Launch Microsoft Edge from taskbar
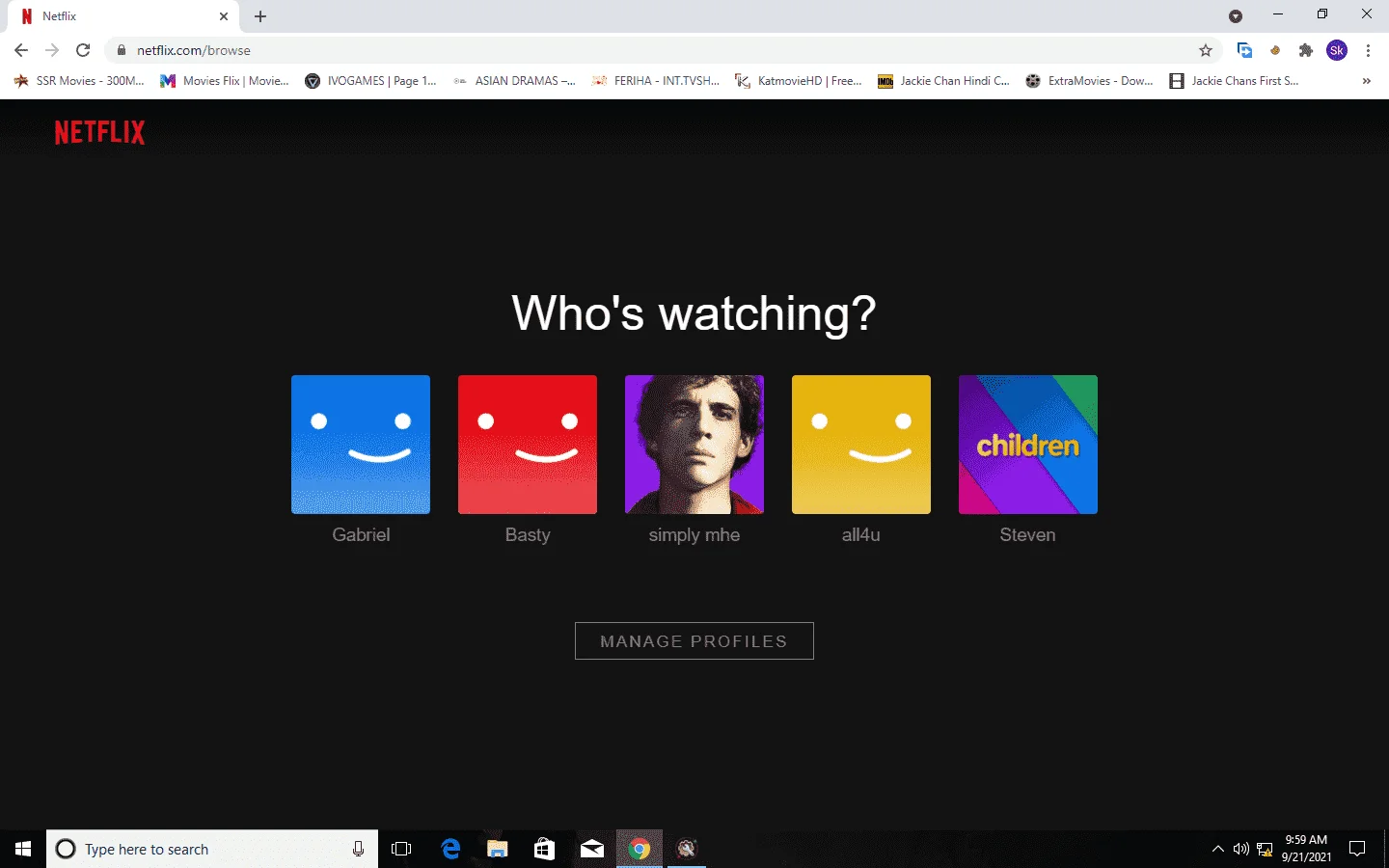 click(x=450, y=849)
